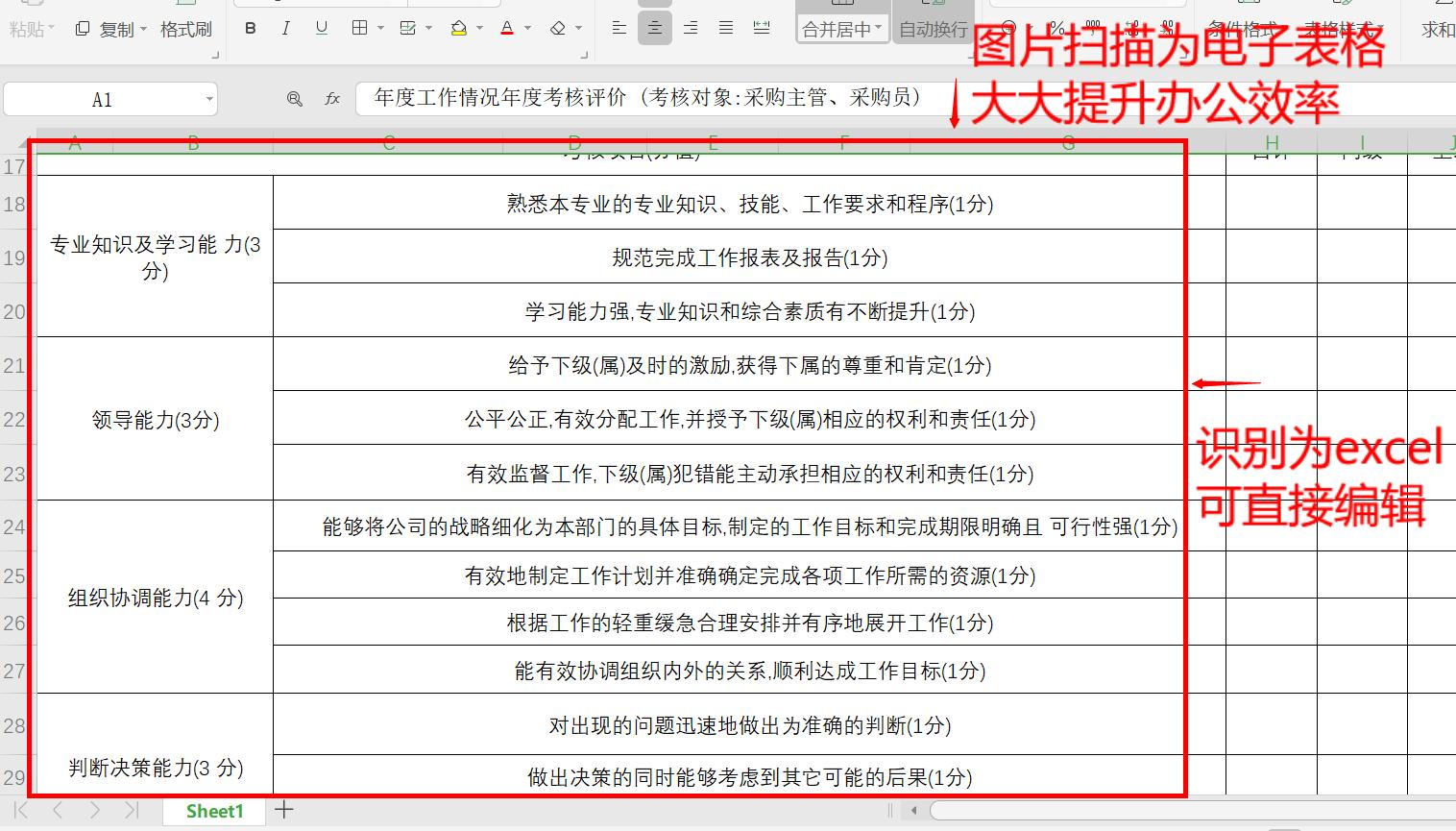This screenshot has width=1456, height=831.
Task: Click the fill color bucket icon
Action: [x=459, y=29]
